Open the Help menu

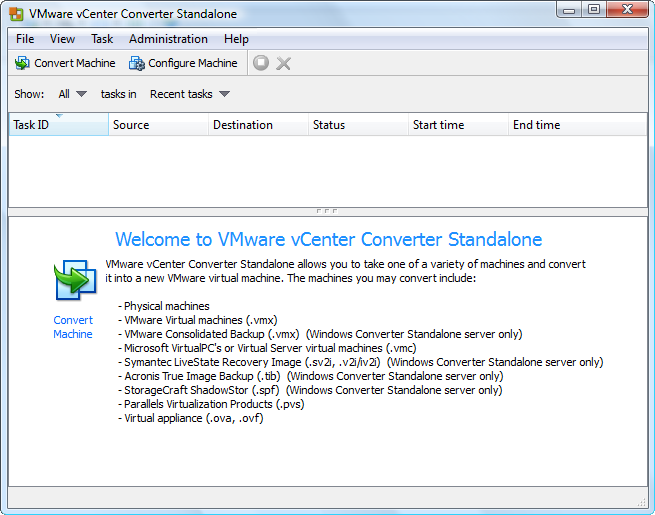[x=236, y=39]
